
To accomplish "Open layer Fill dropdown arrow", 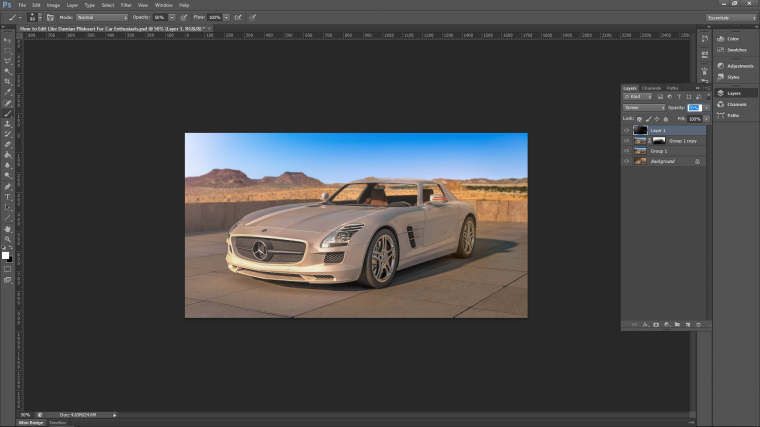I will [706, 119].
